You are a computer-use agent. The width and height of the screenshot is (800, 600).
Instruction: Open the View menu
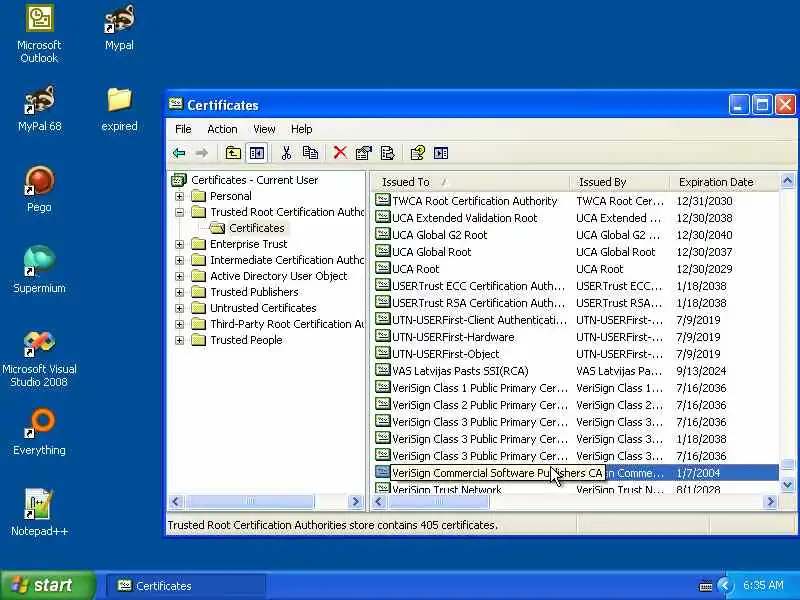pyautogui.click(x=264, y=129)
